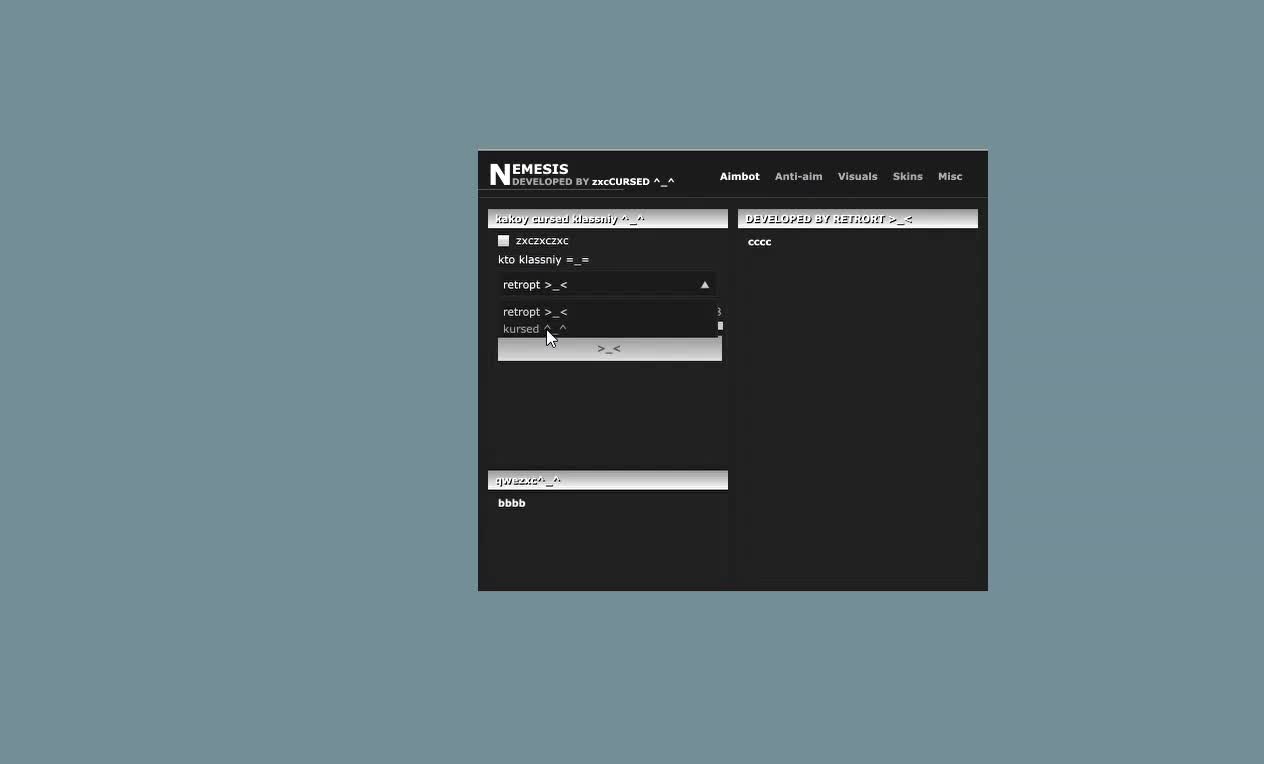Switch to the Visuals tab

coord(857,176)
